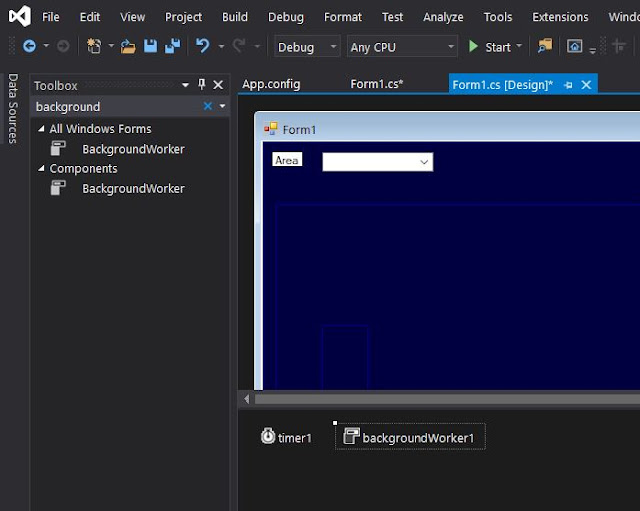640x511 pixels.
Task: Switch to the Form1.cs* code tab
Action: tap(376, 84)
